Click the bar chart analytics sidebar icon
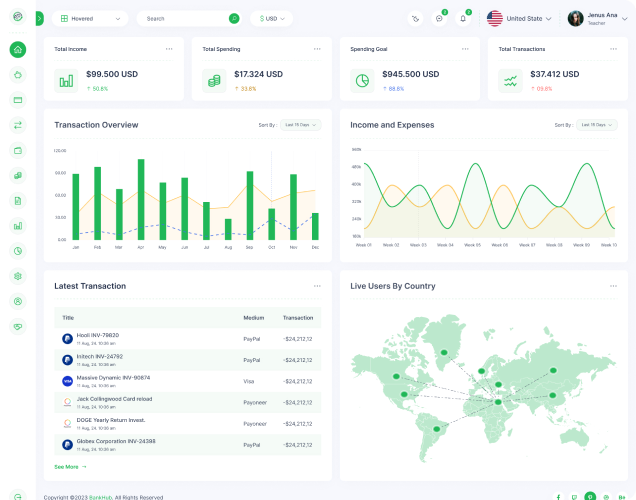Image resolution: width=636 pixels, height=500 pixels. click(18, 226)
